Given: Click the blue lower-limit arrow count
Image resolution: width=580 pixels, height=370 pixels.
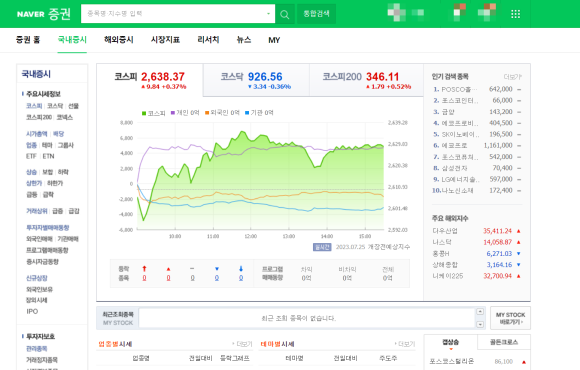Looking at the screenshot, I should 241,278.
